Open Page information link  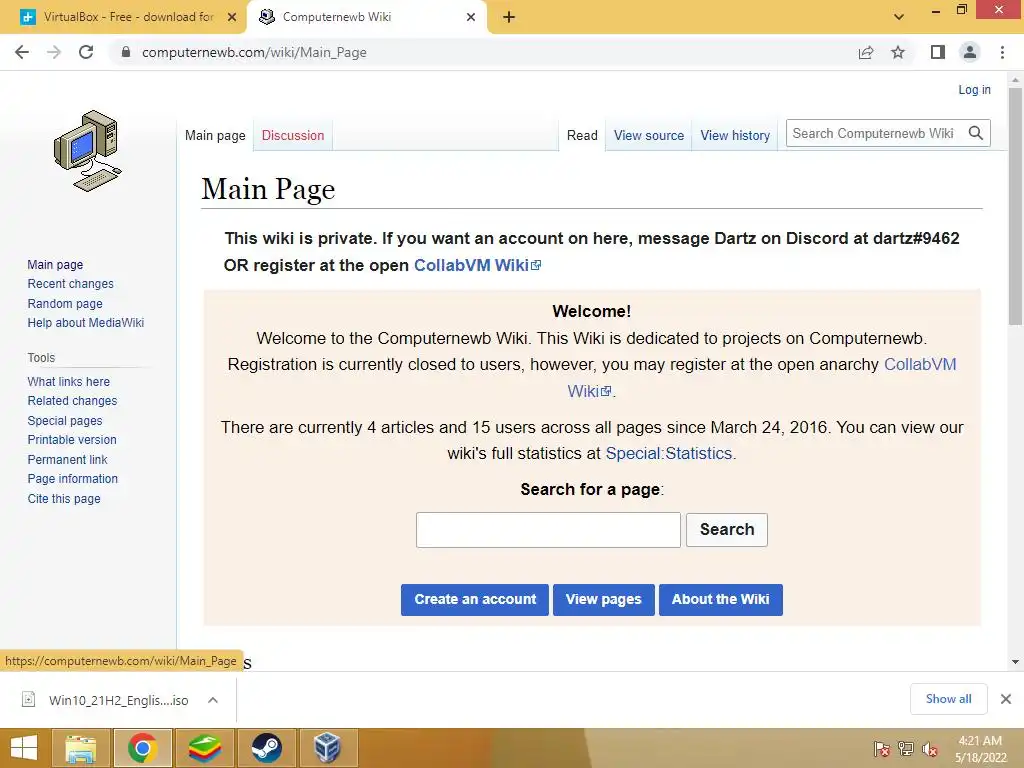point(72,479)
